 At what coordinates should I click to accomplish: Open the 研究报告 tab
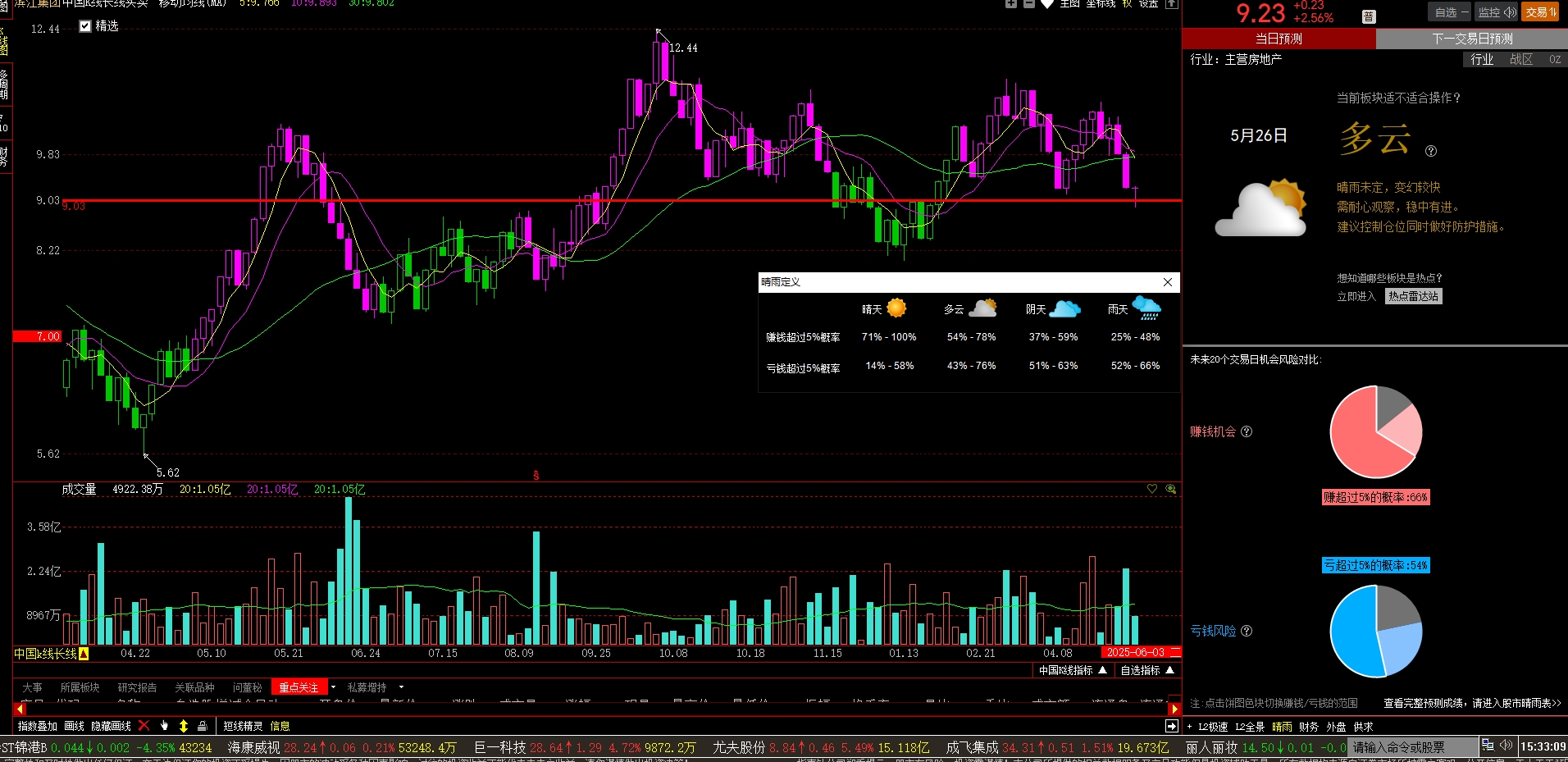137,687
